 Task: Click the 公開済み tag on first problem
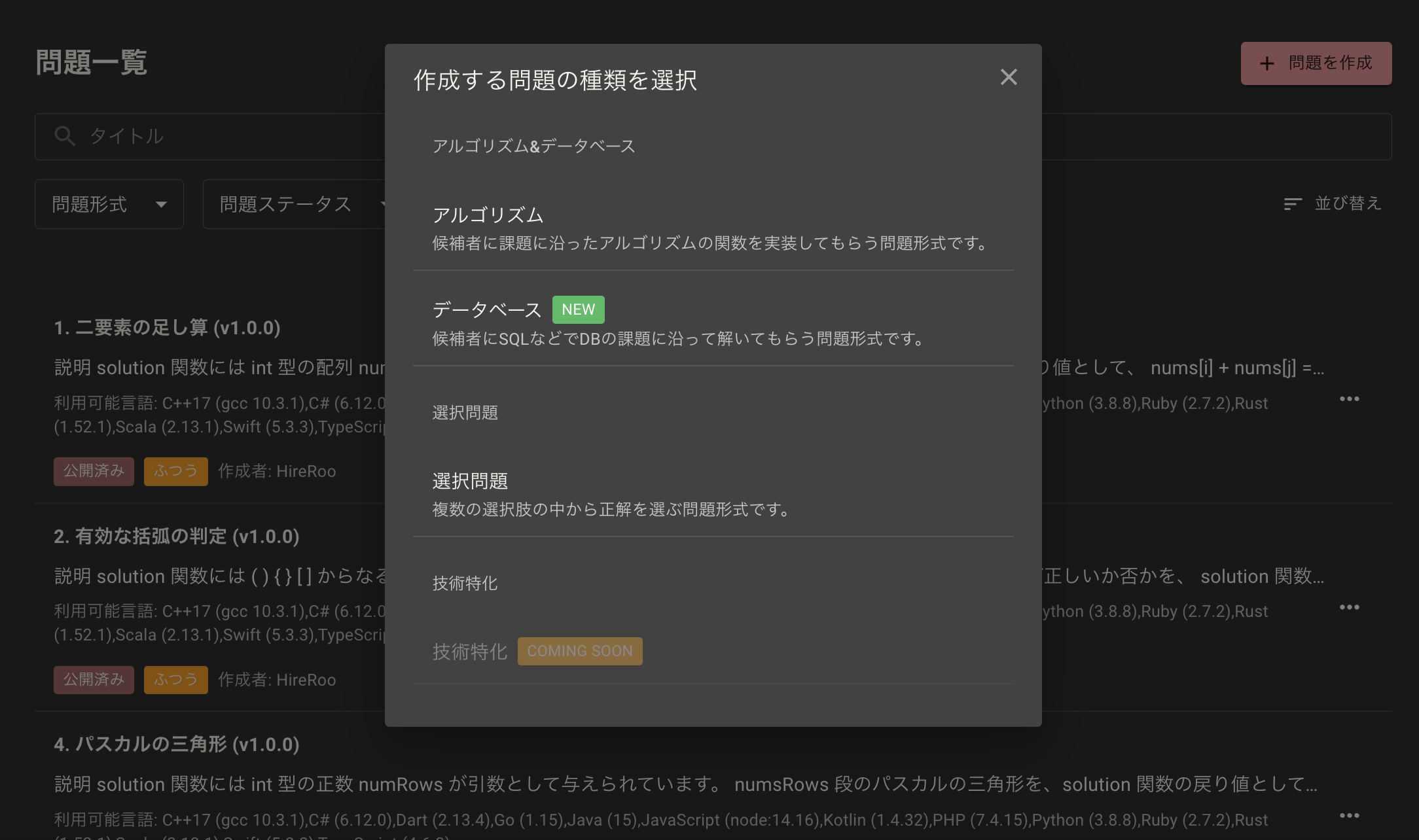pyautogui.click(x=94, y=471)
